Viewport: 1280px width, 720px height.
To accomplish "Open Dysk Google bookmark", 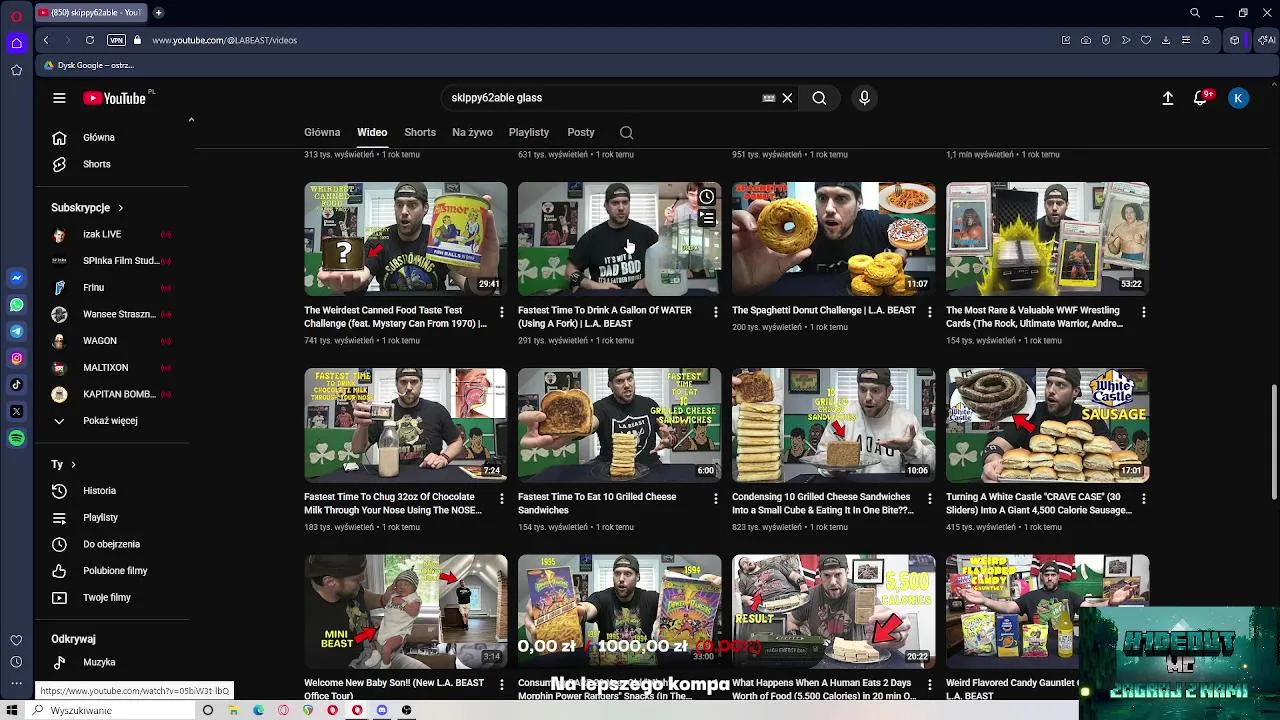I will tap(88, 65).
